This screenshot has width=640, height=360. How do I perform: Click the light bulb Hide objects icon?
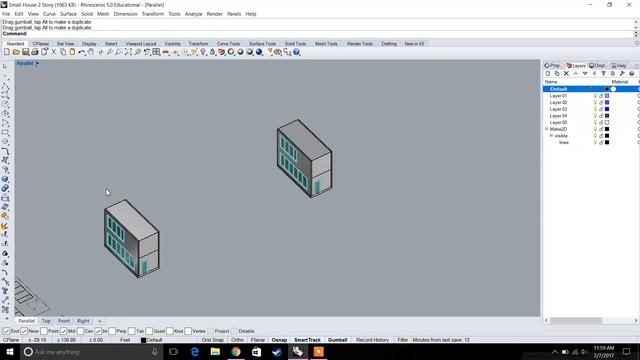pos(203,52)
